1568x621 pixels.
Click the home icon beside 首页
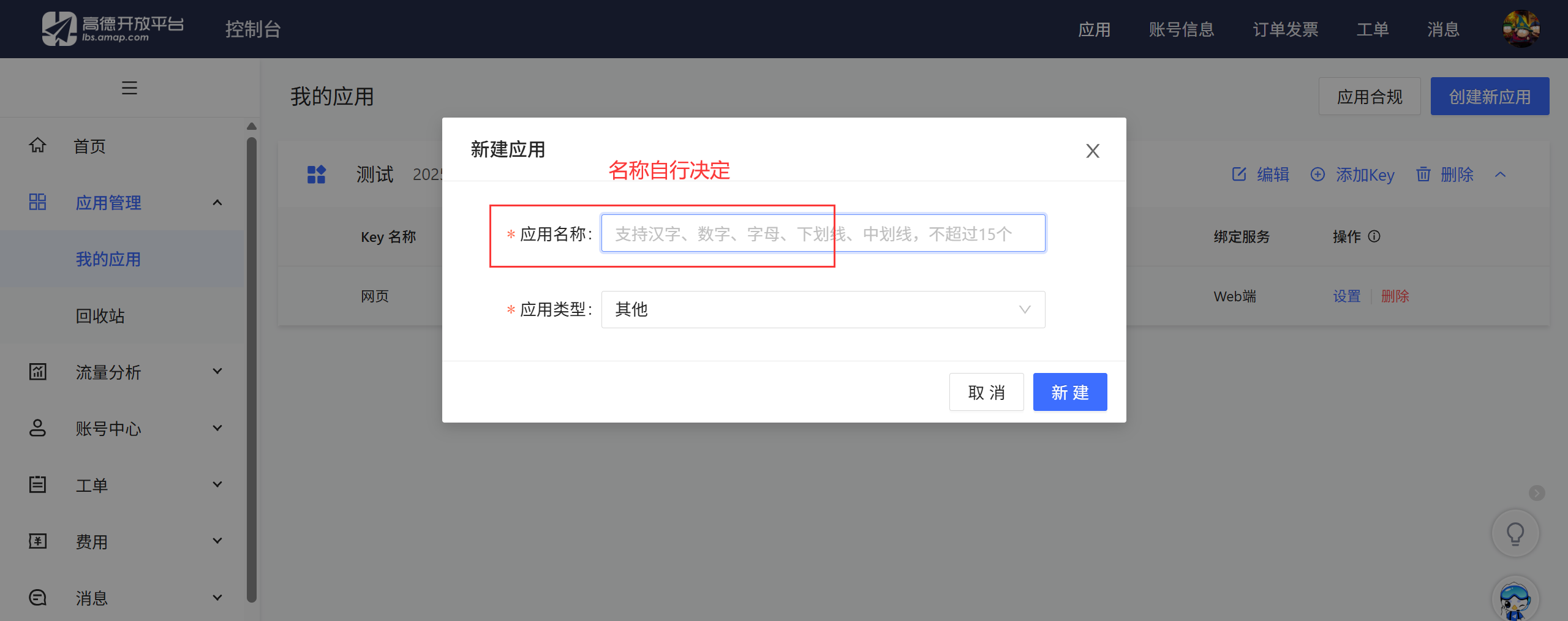click(x=38, y=146)
